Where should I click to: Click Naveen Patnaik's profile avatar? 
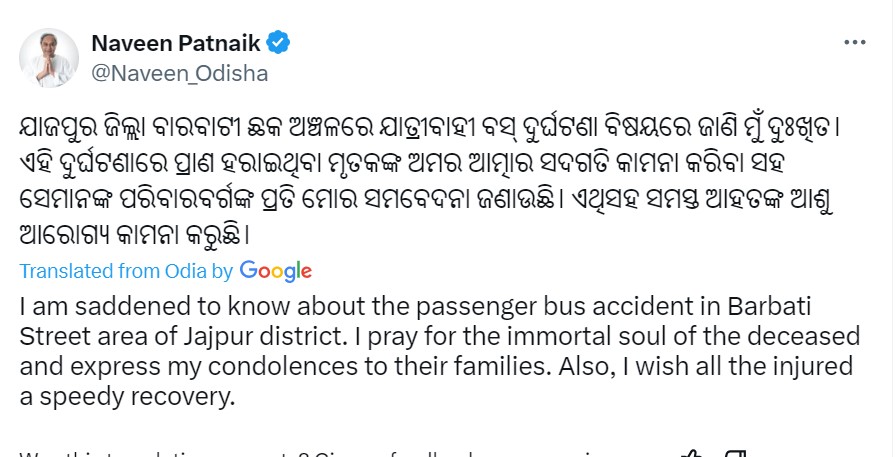click(x=49, y=58)
